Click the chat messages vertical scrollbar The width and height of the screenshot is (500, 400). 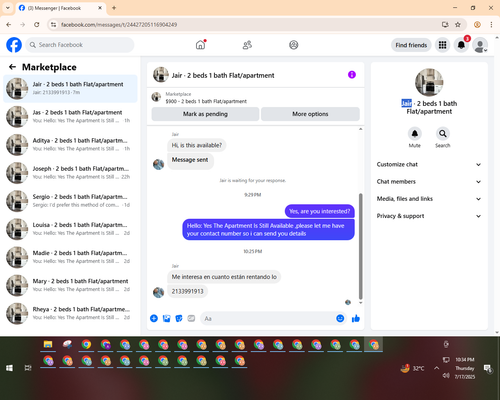[x=360, y=247]
